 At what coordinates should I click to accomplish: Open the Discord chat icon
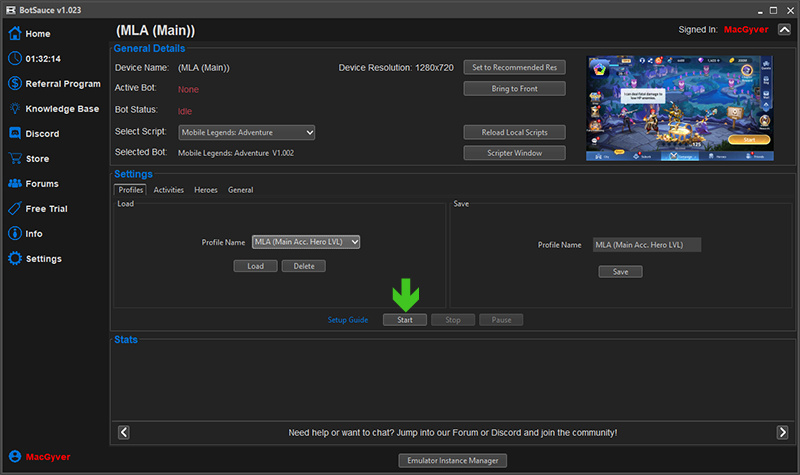tap(15, 133)
